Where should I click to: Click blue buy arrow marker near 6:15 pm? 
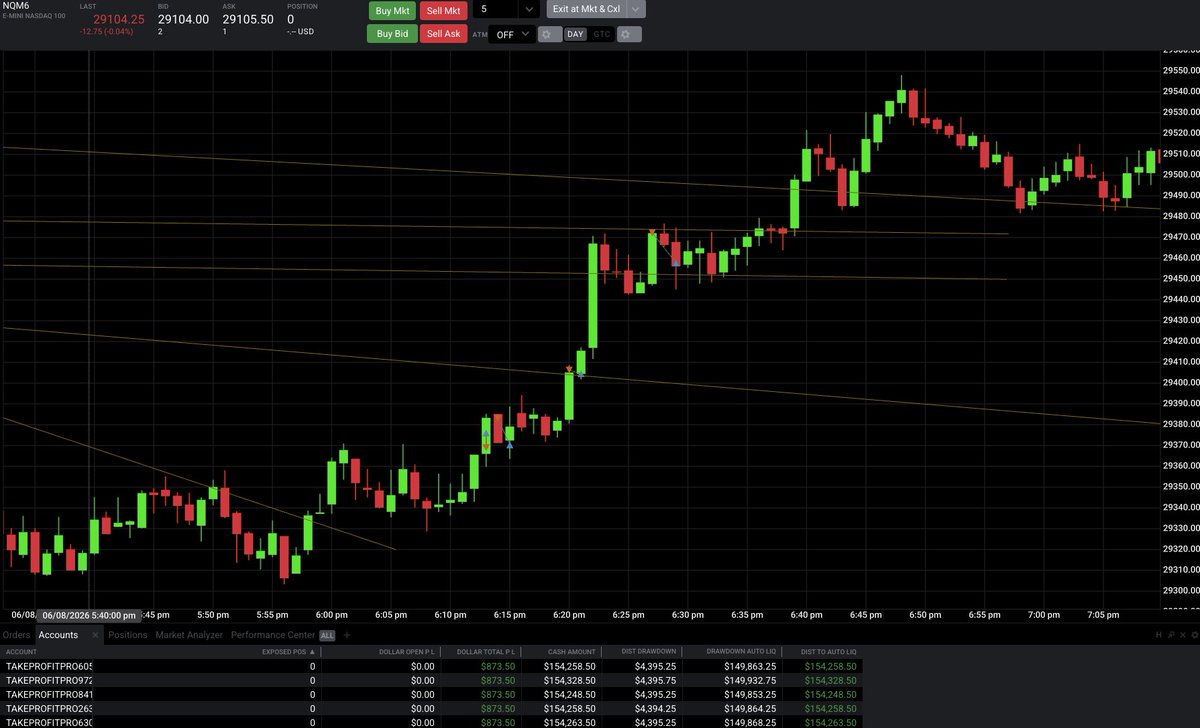(x=510, y=443)
